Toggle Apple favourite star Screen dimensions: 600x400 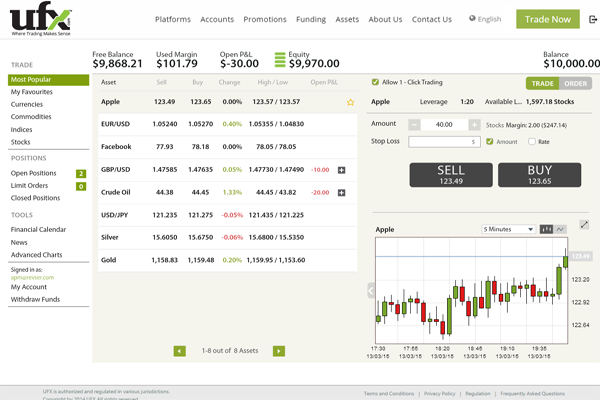point(351,102)
